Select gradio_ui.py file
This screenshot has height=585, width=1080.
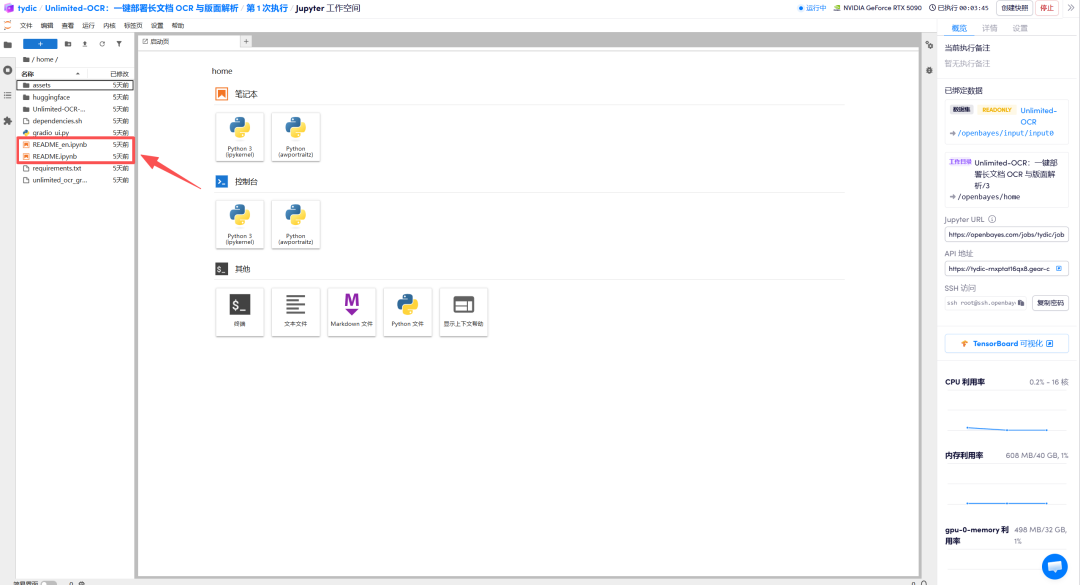[75, 132]
